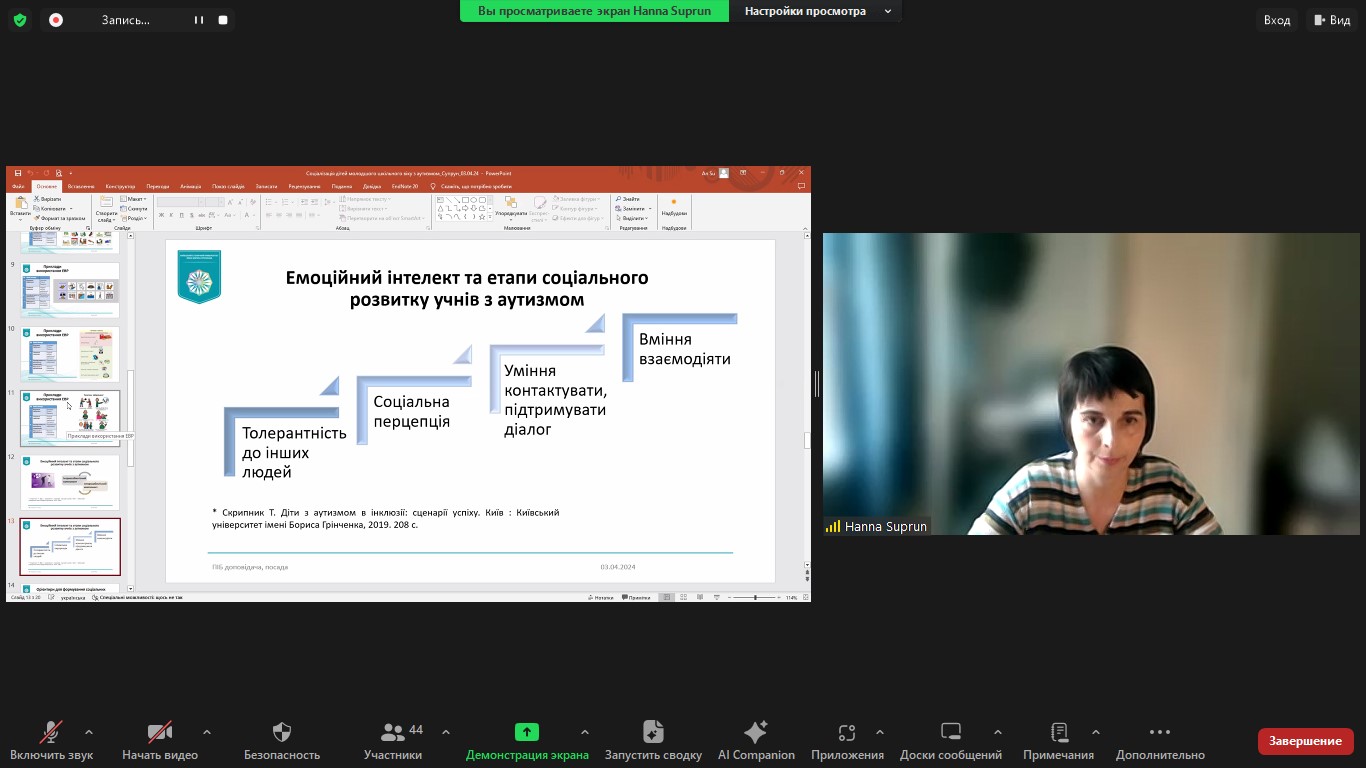Viewport: 1366px width, 768px height.
Task: Click Hanna Suprun's video tile
Action: 1091,384
